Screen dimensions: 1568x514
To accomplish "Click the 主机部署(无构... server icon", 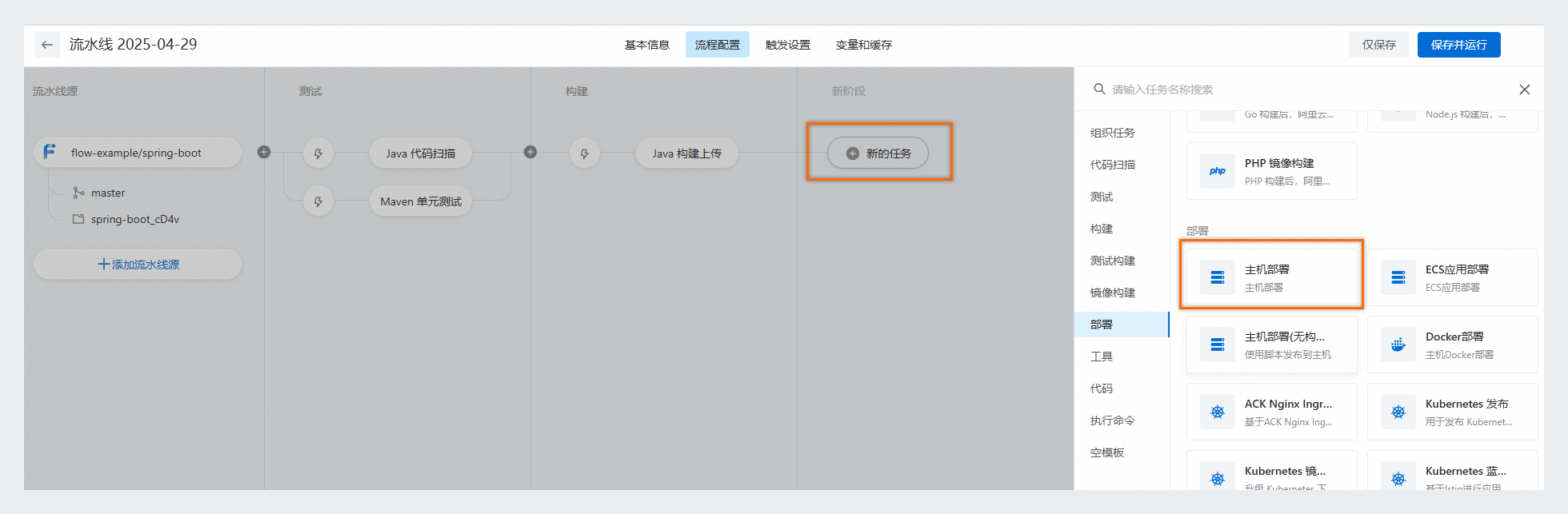I will point(1218,345).
